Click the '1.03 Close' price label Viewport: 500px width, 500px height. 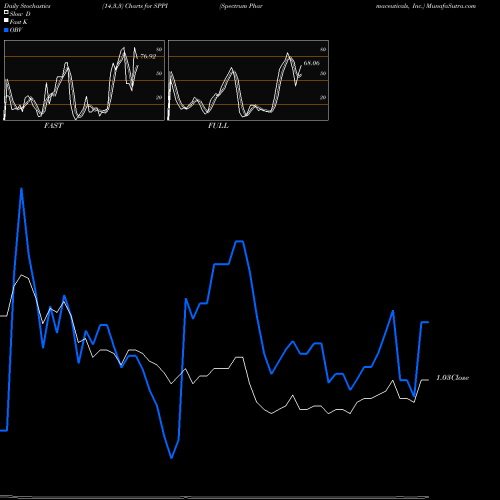pos(453,378)
